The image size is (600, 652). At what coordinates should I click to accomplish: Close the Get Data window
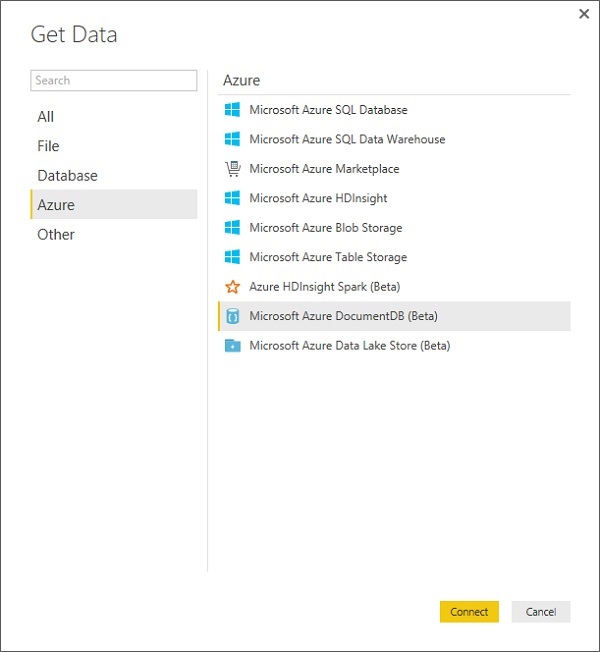point(584,14)
